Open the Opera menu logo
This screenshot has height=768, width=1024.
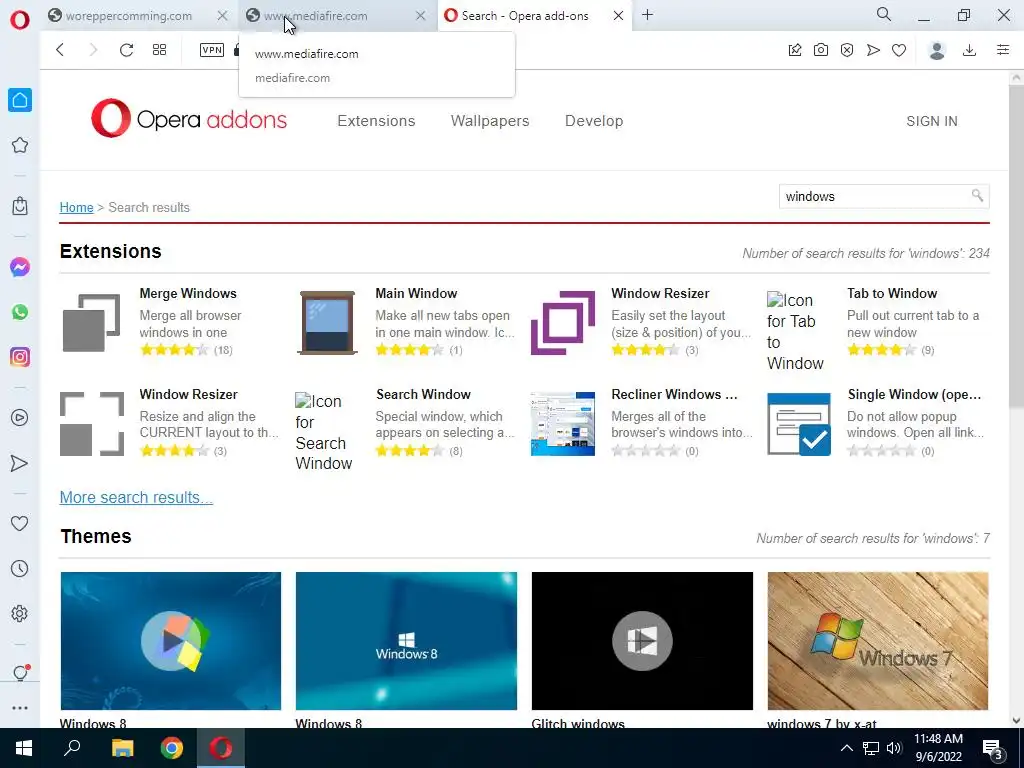[20, 19]
